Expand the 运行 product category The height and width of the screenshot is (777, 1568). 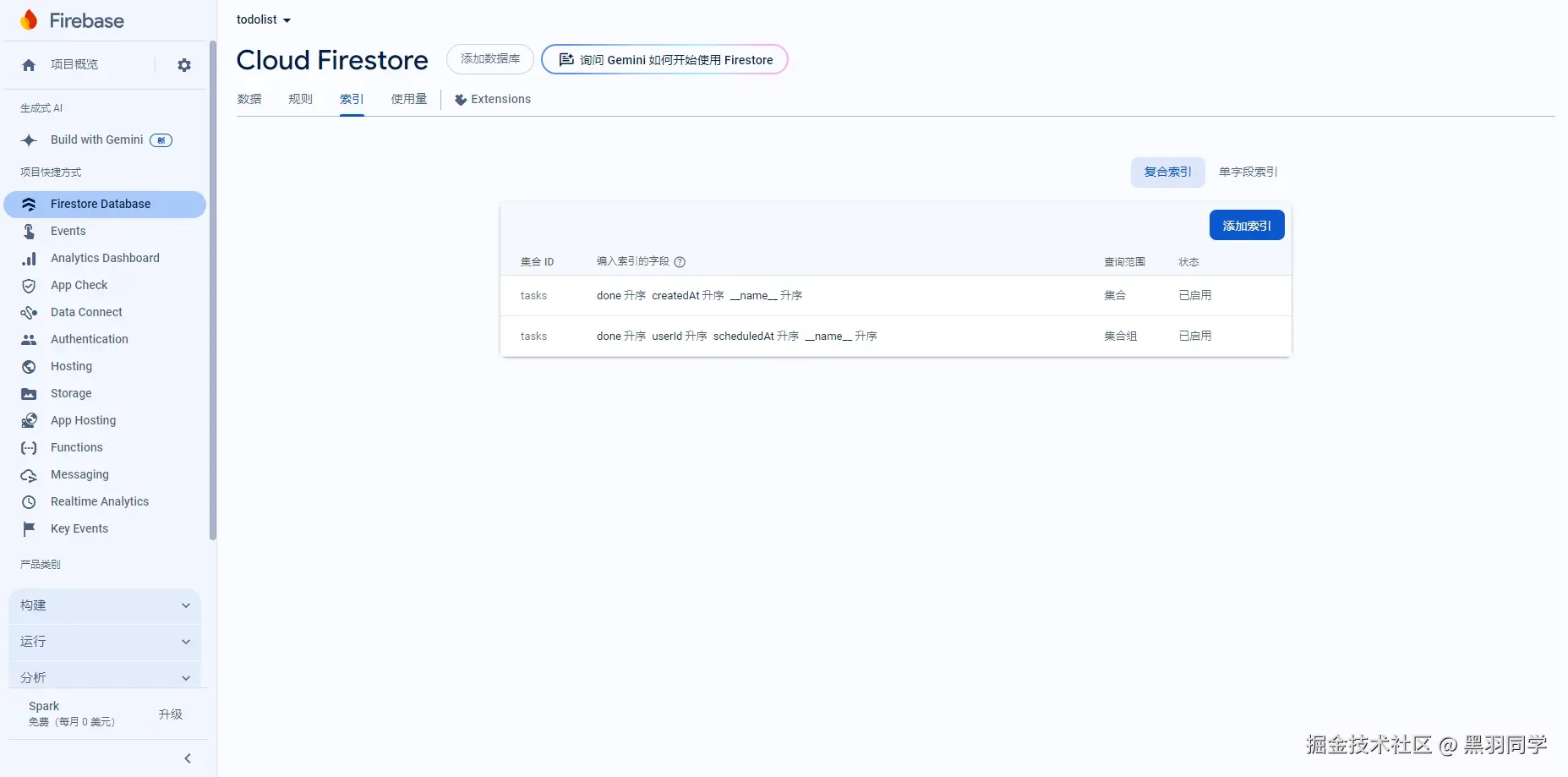click(105, 642)
